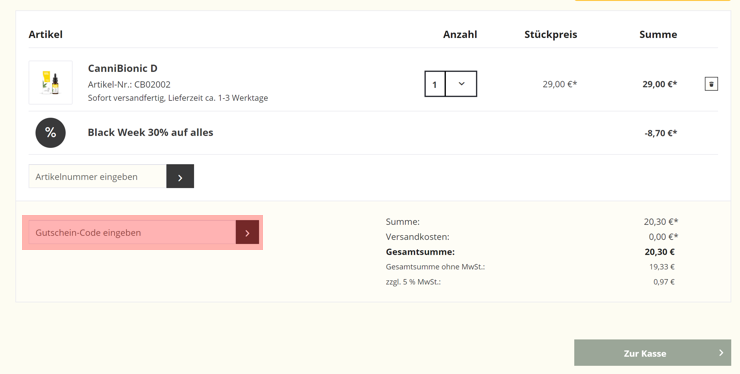
Task: Apply voucher code with arrow button
Action: click(247, 232)
